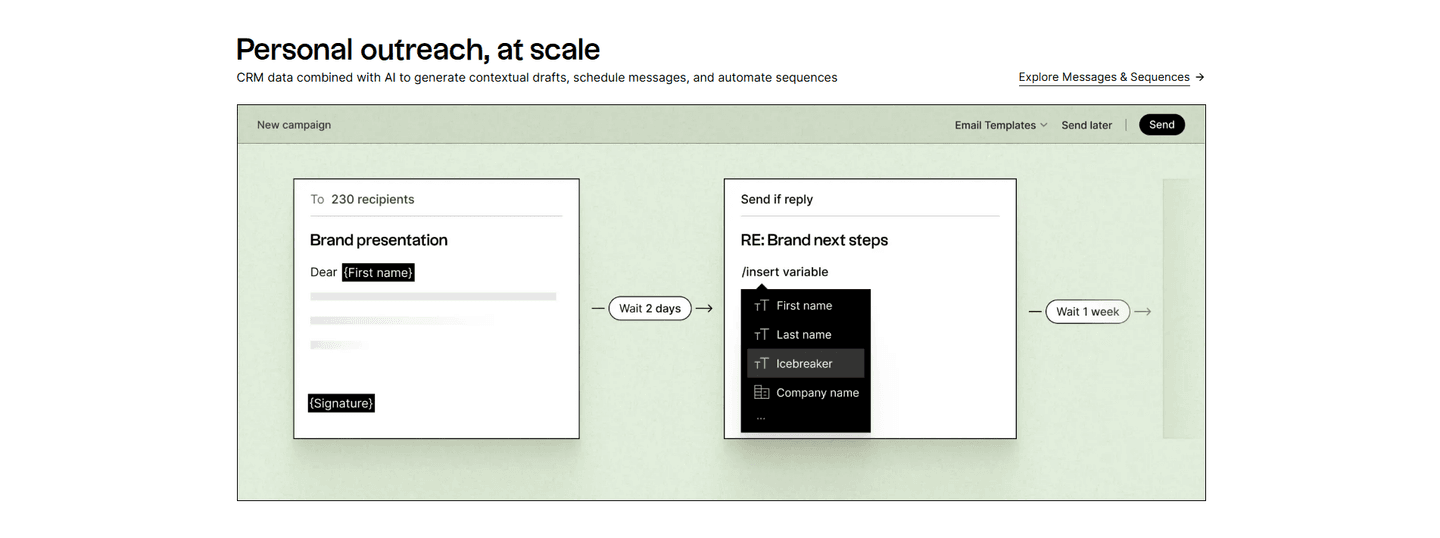Click the CRM data combined with AI description
The width and height of the screenshot is (1440, 538).
coord(537,77)
